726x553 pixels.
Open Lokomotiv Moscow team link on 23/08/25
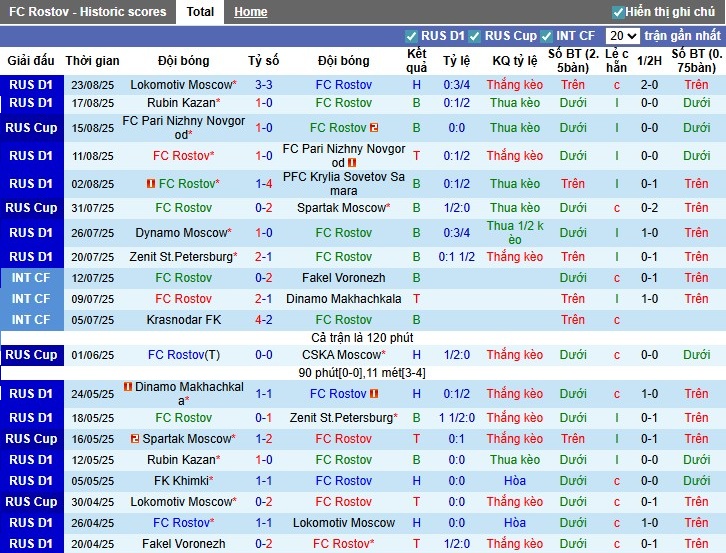tap(181, 85)
